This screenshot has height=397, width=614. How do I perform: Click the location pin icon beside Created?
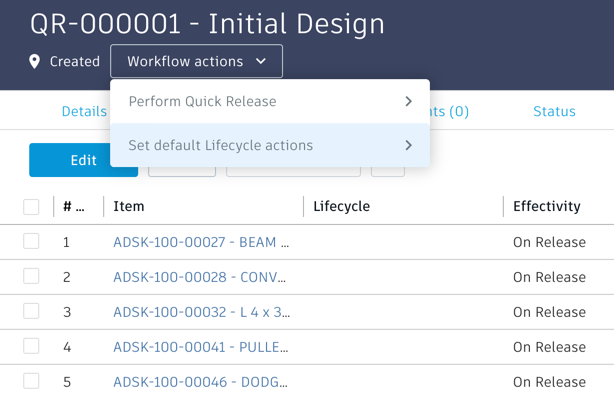[34, 61]
